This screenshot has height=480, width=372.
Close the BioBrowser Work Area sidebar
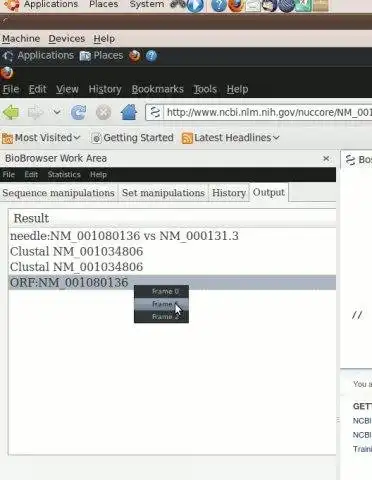tap(326, 159)
